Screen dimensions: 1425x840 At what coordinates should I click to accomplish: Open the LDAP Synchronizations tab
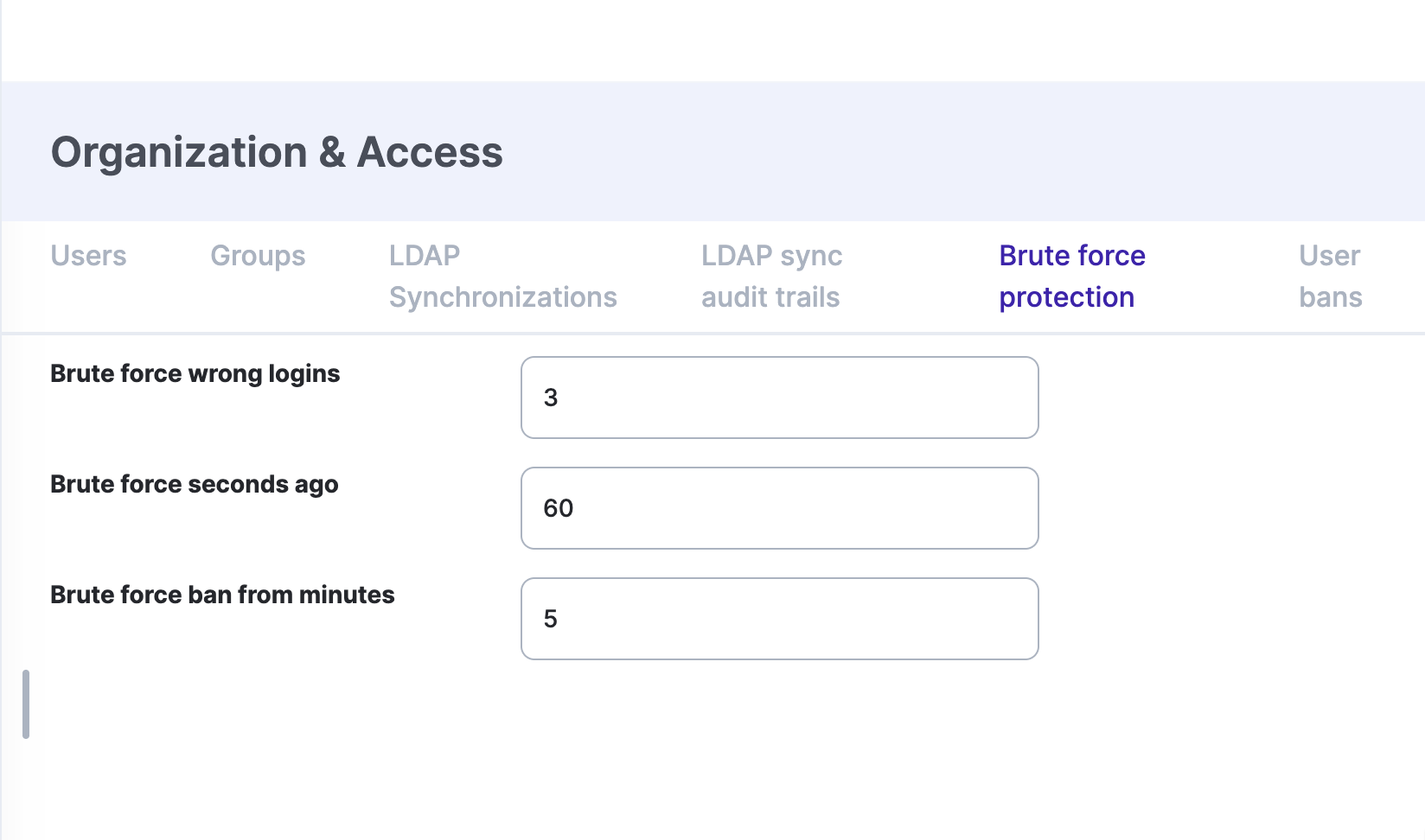click(502, 277)
